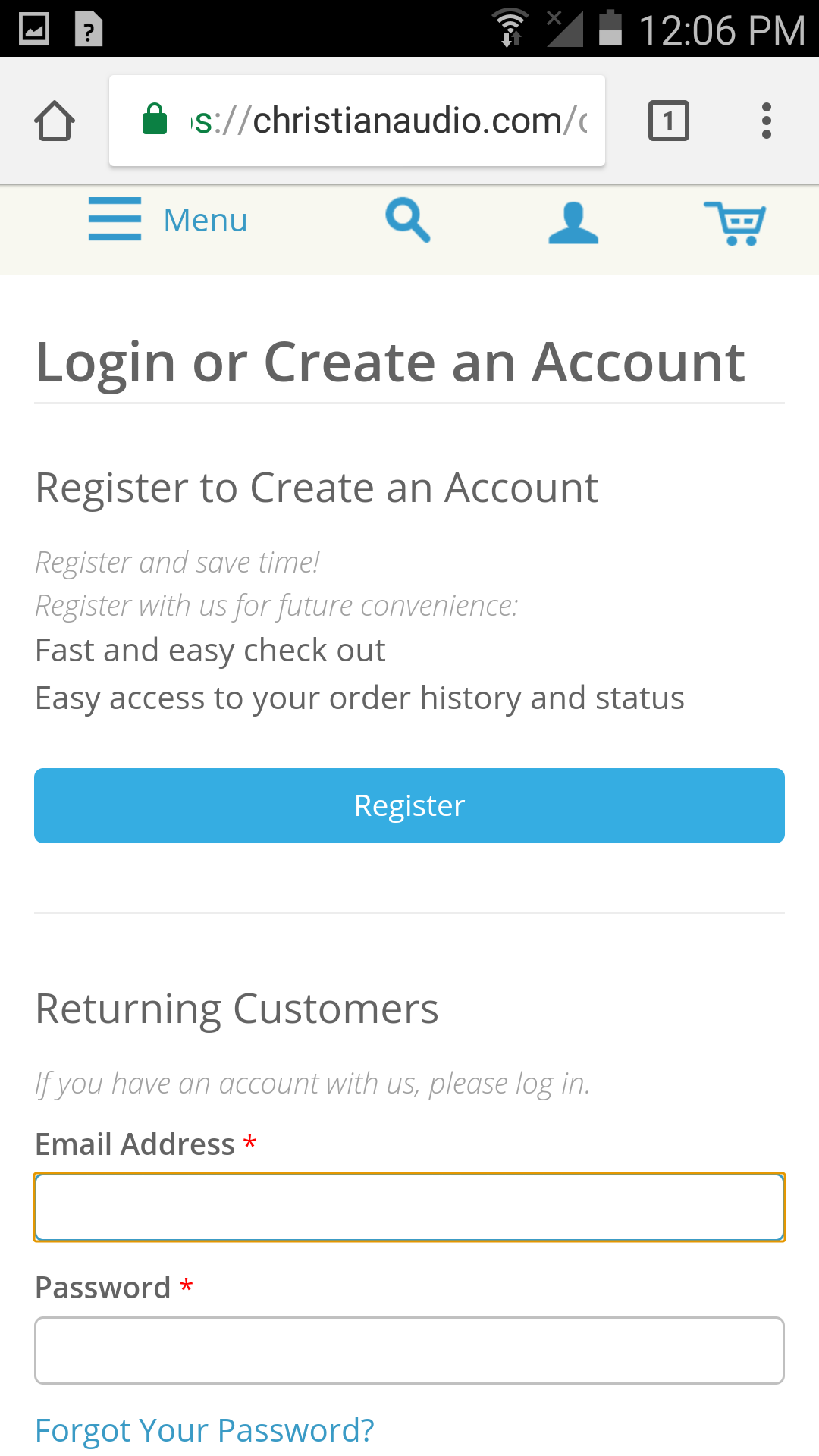This screenshot has width=819, height=1456.
Task: Focus the Password input field
Action: click(x=409, y=1351)
